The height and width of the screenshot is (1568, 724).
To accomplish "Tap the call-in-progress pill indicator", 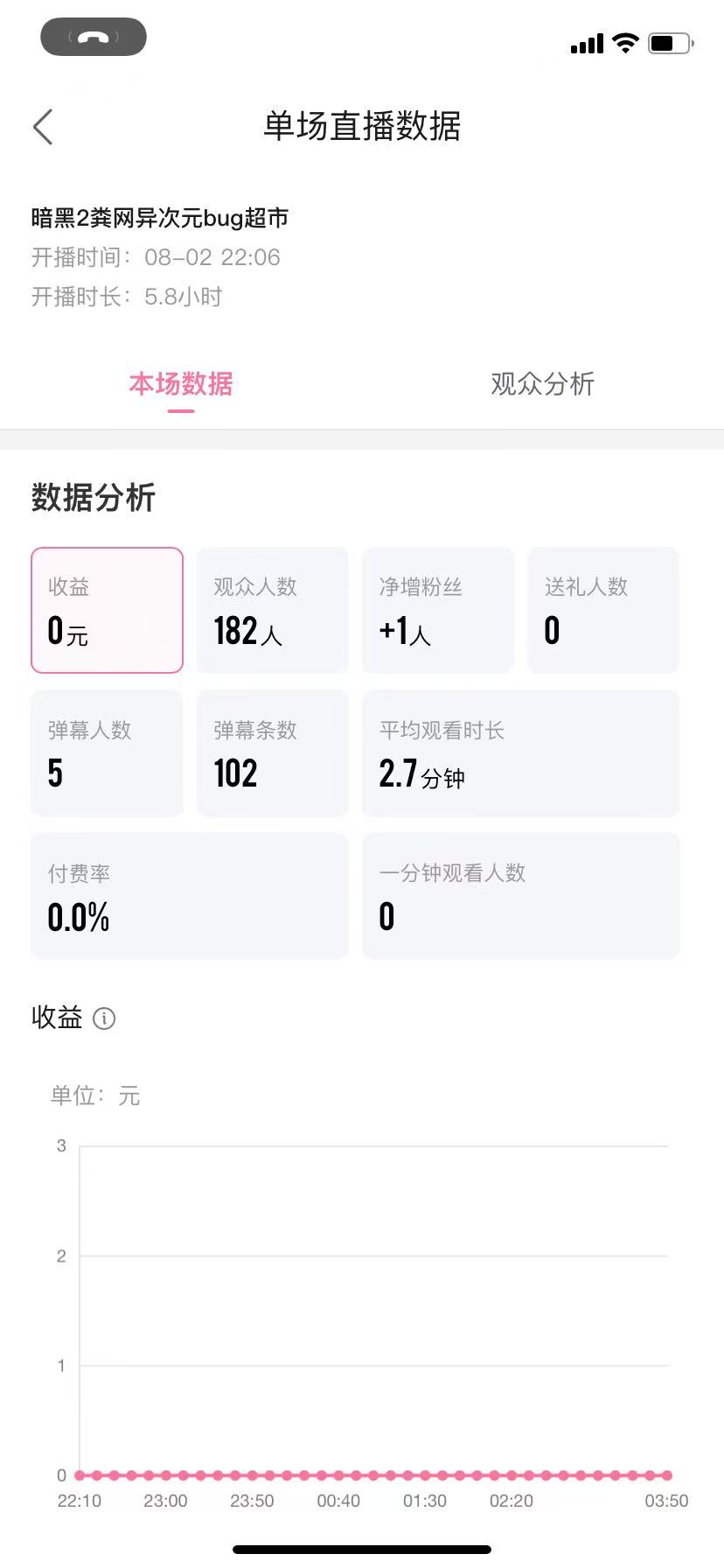I will click(x=94, y=37).
